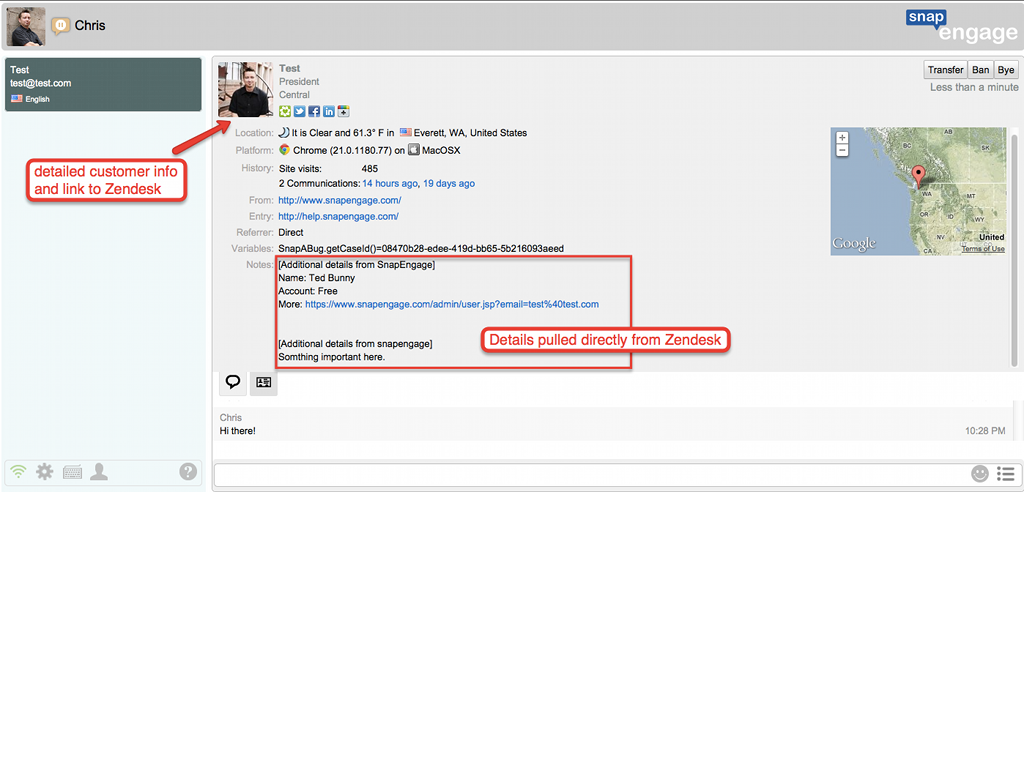Open settings with the gear icon

(45, 472)
